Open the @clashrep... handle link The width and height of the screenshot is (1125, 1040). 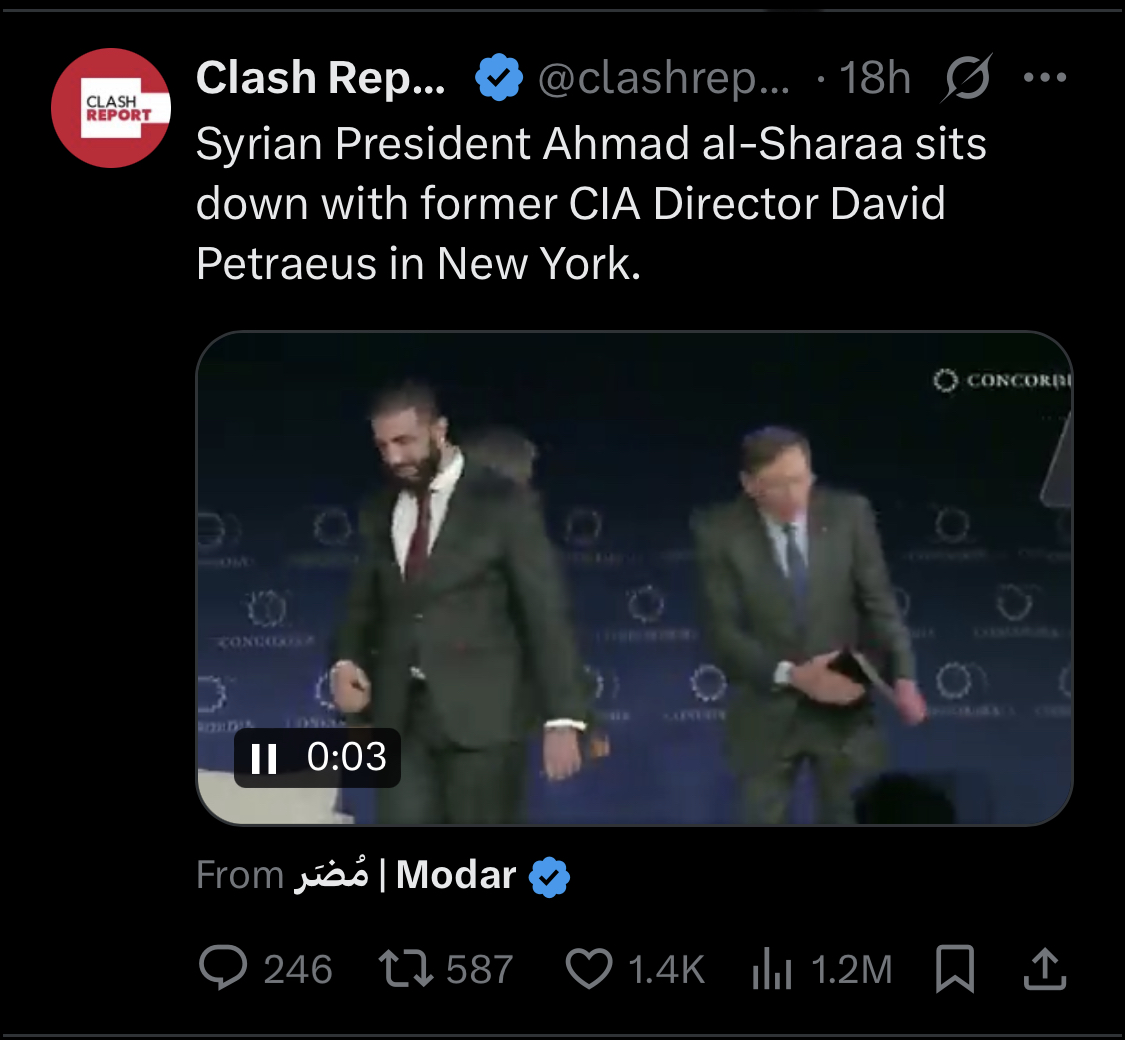(x=665, y=77)
